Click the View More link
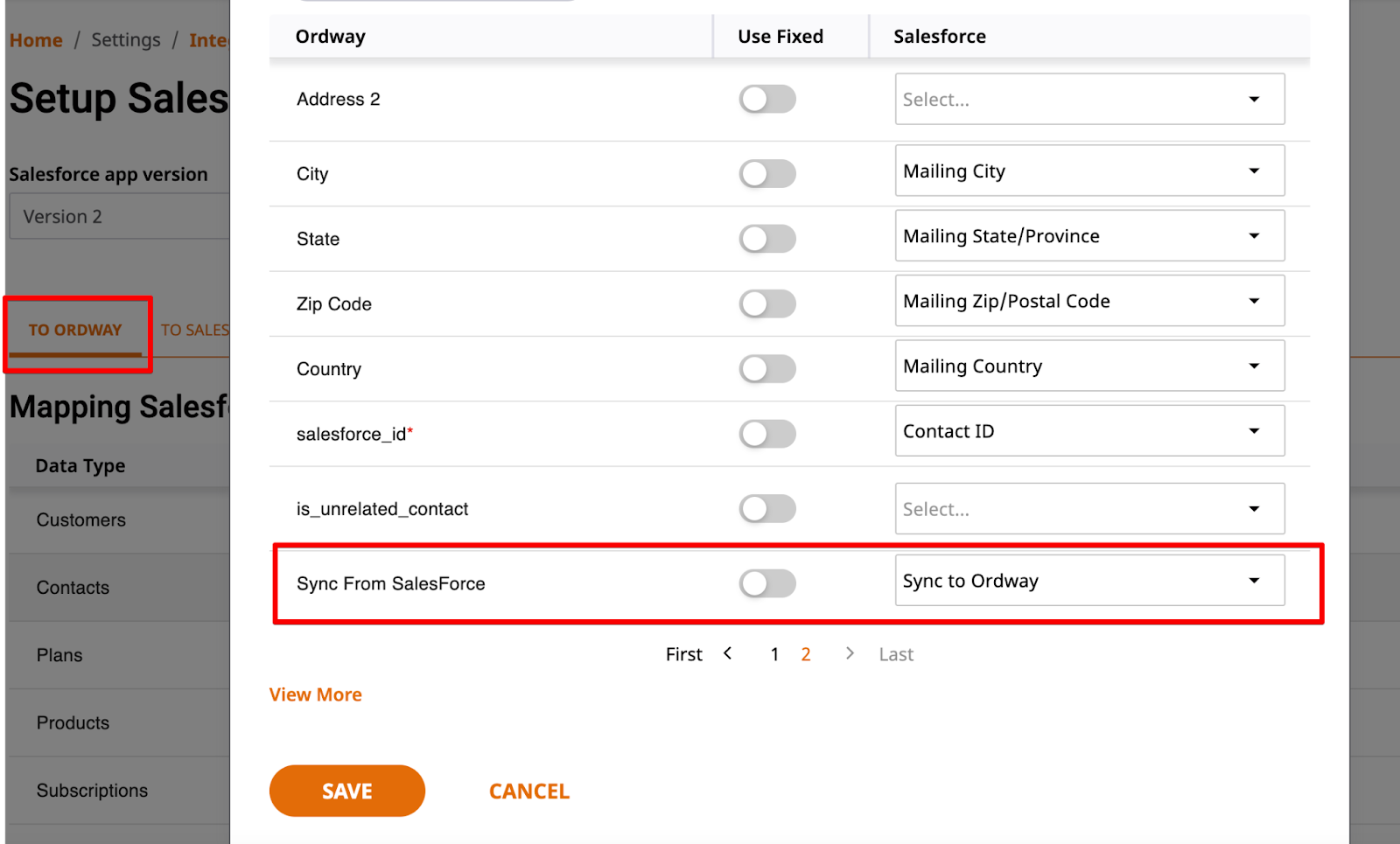 (315, 694)
